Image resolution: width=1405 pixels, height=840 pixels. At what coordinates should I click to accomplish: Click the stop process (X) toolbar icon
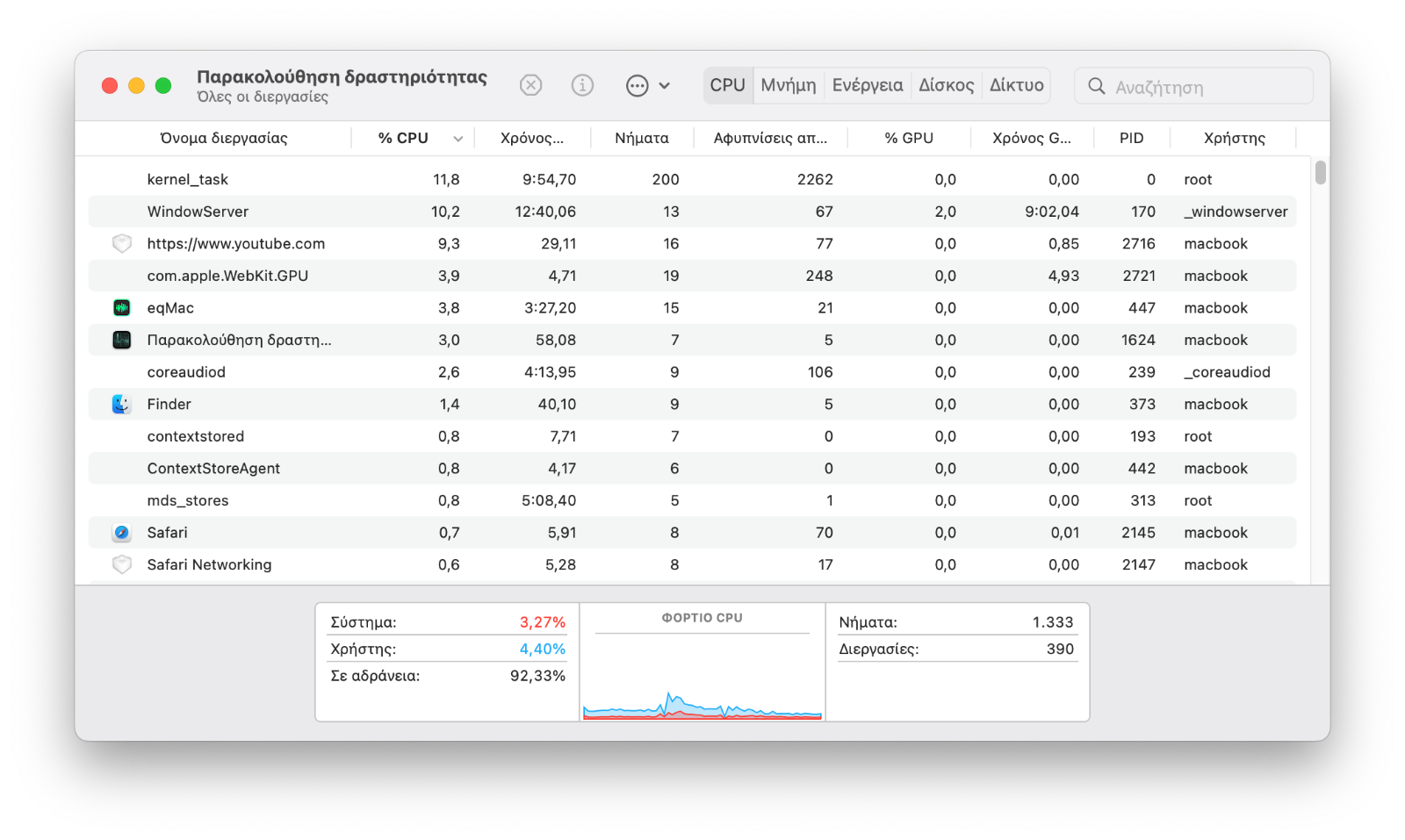coord(530,85)
